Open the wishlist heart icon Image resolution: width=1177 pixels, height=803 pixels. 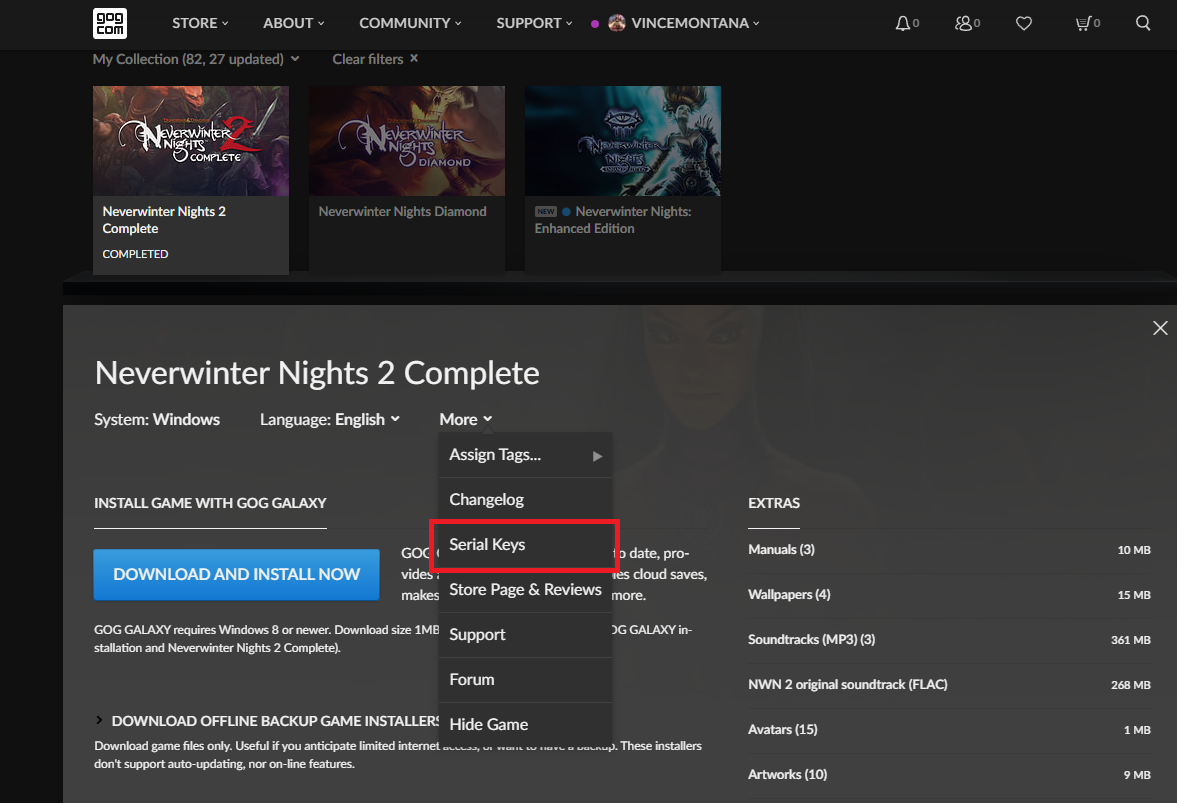coord(1024,23)
